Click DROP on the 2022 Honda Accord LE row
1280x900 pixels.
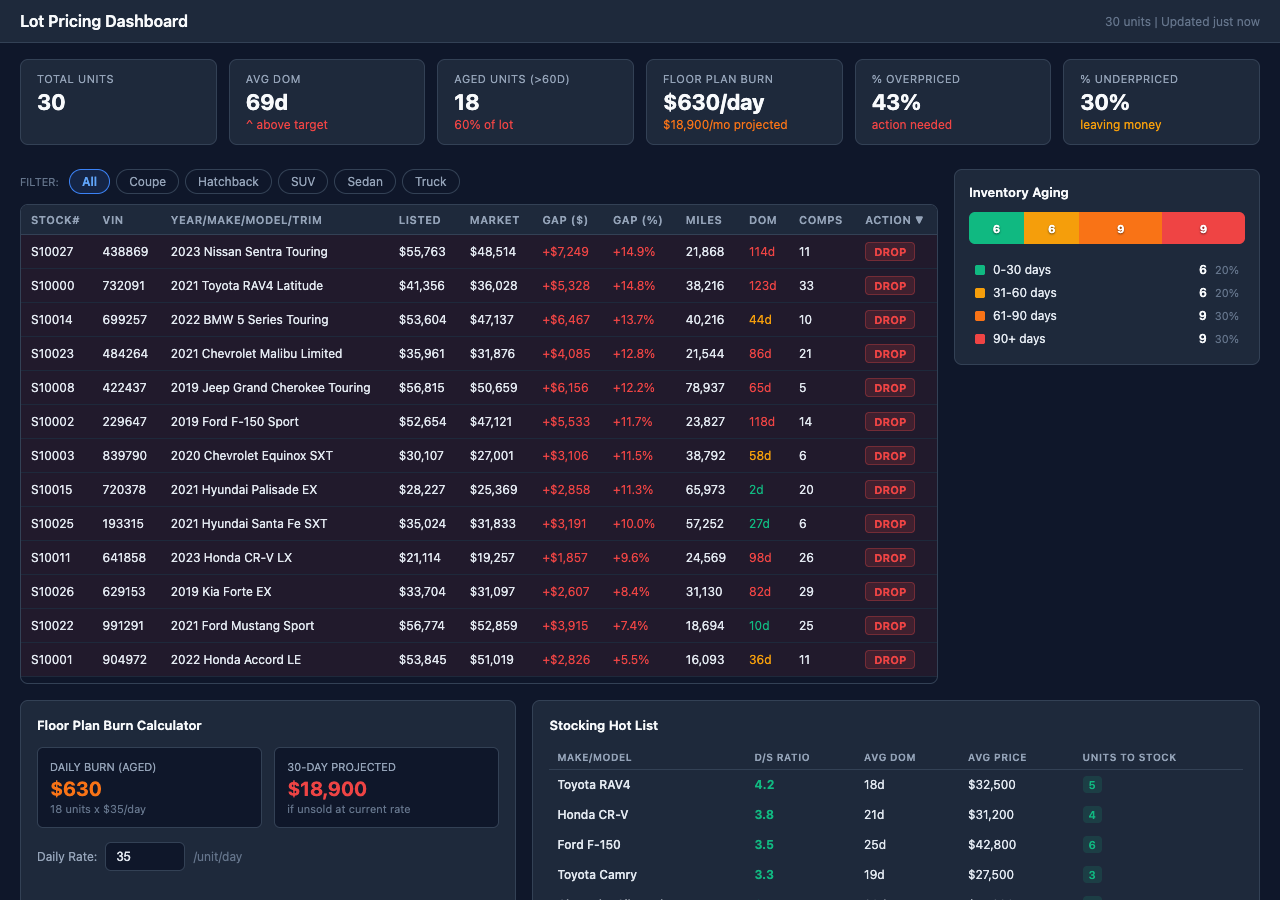(x=889, y=659)
